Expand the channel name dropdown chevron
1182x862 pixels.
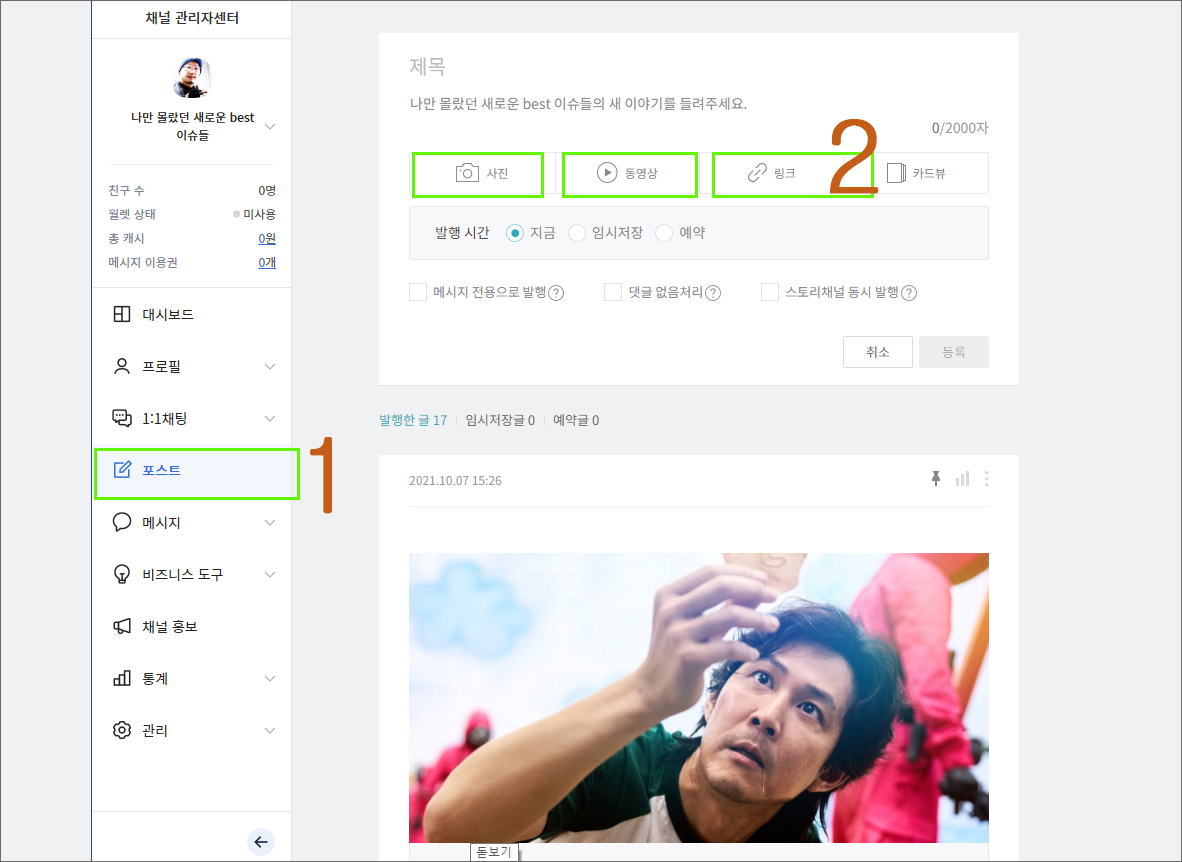tap(270, 127)
